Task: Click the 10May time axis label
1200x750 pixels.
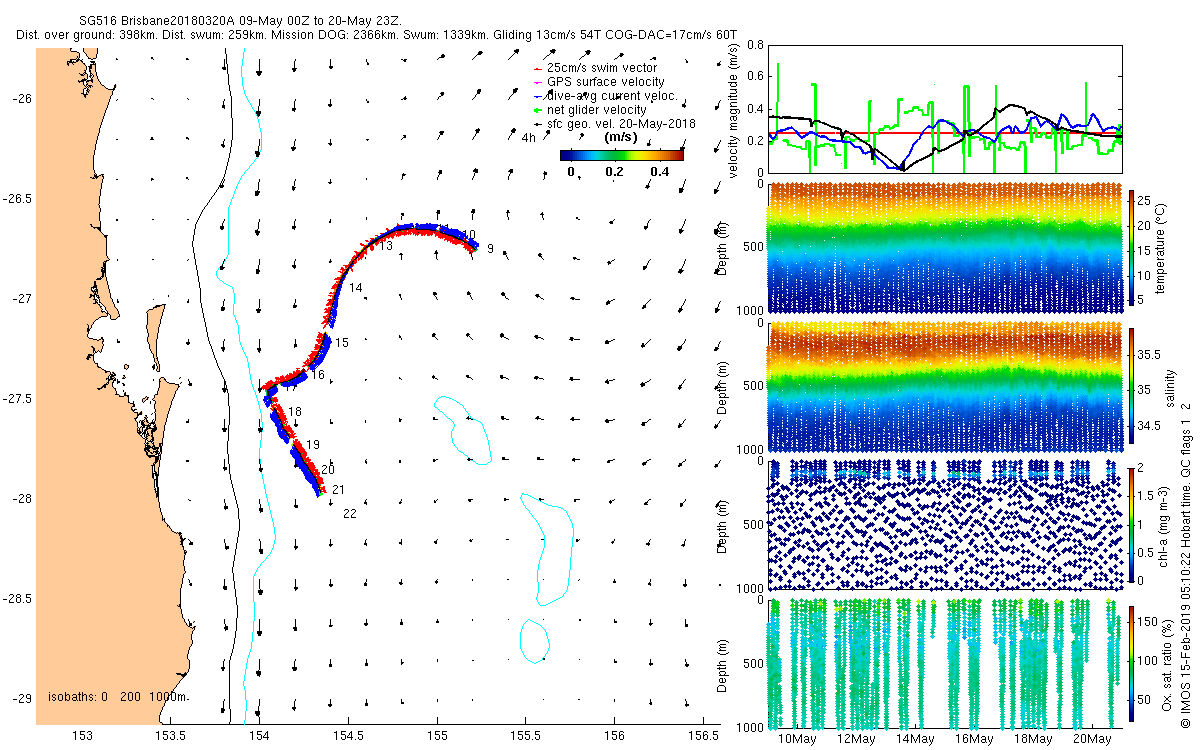Action: click(797, 739)
